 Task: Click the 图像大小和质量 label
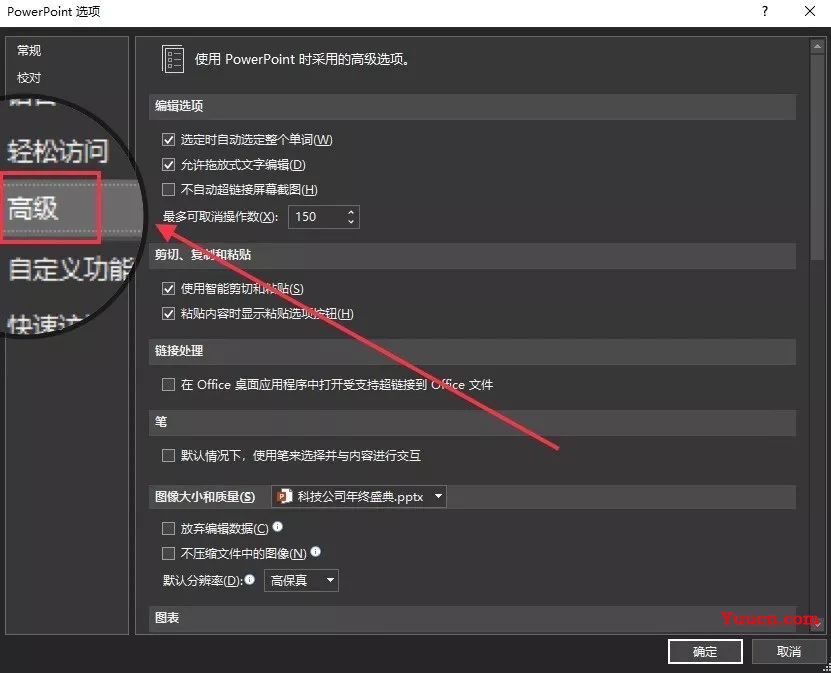(205, 497)
